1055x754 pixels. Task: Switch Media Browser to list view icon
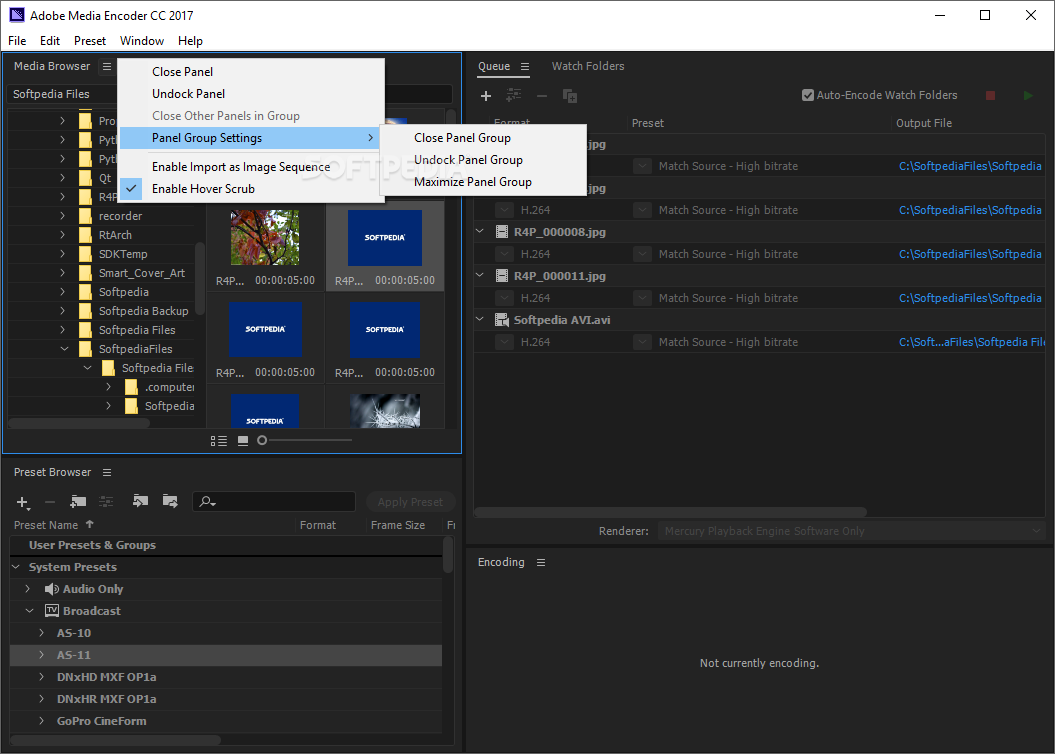click(x=219, y=441)
